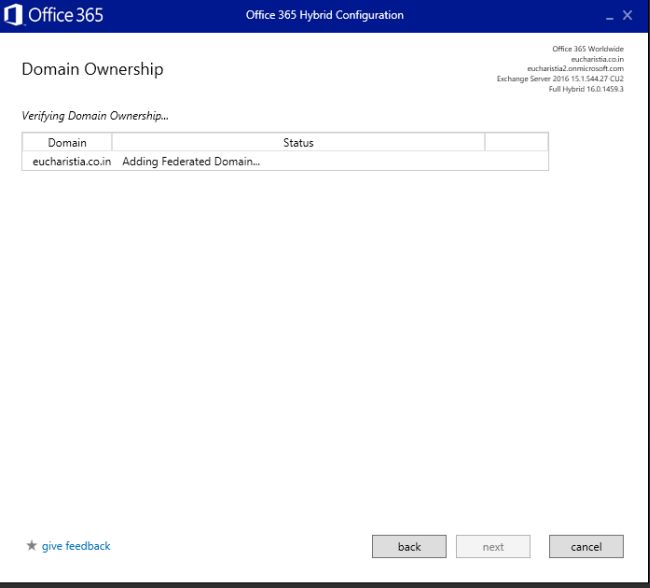This screenshot has width=650, height=588.
Task: Click the Exchange Server 2016 version text
Action: [560, 78]
